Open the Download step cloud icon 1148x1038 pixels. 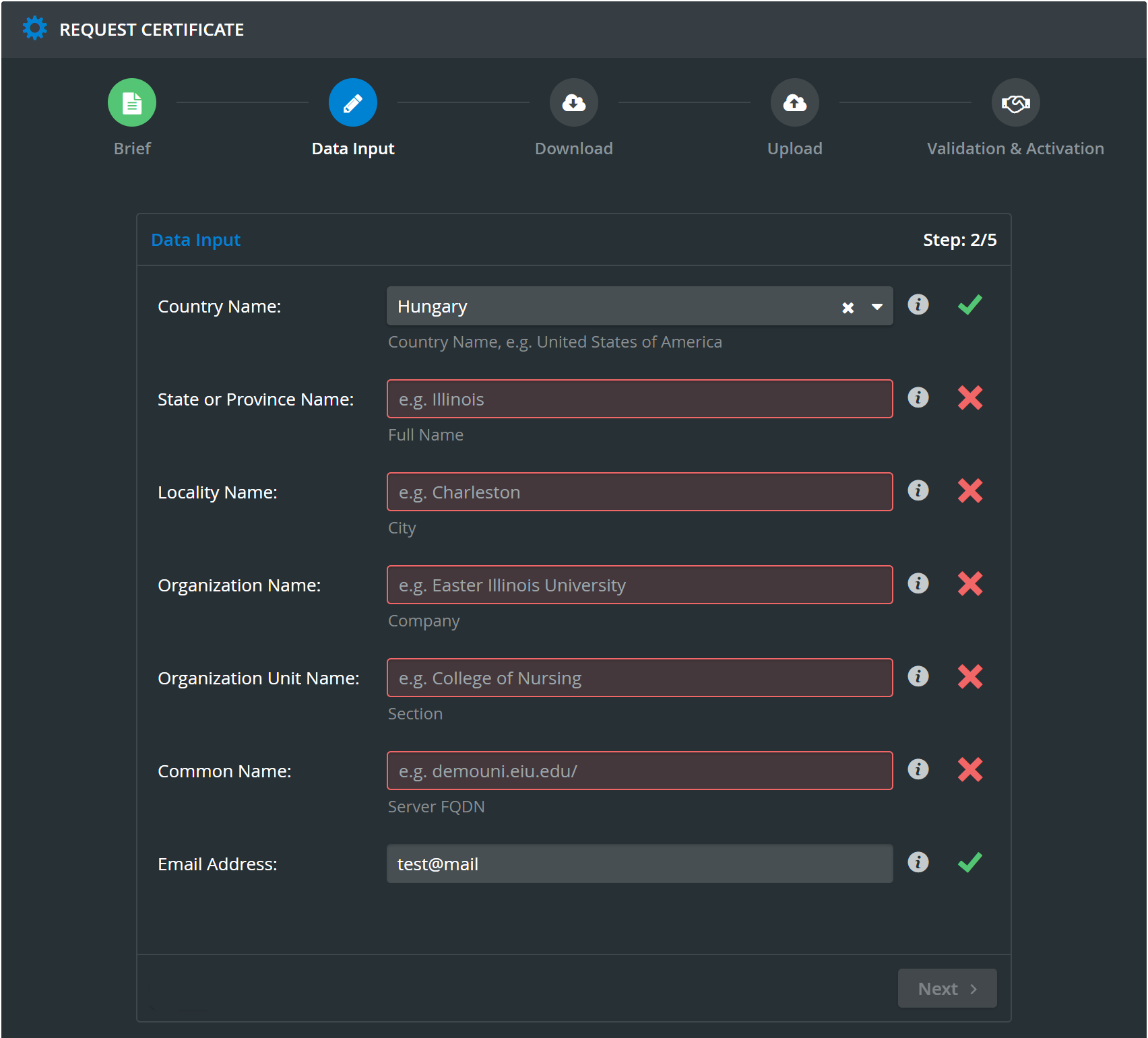[574, 103]
